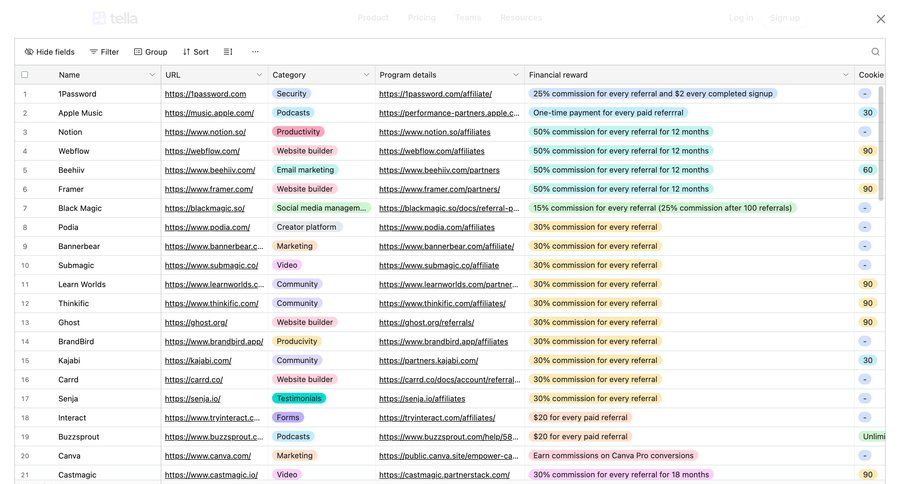Open the notion.so affiliates link
This screenshot has height=484, width=900.
(x=435, y=132)
